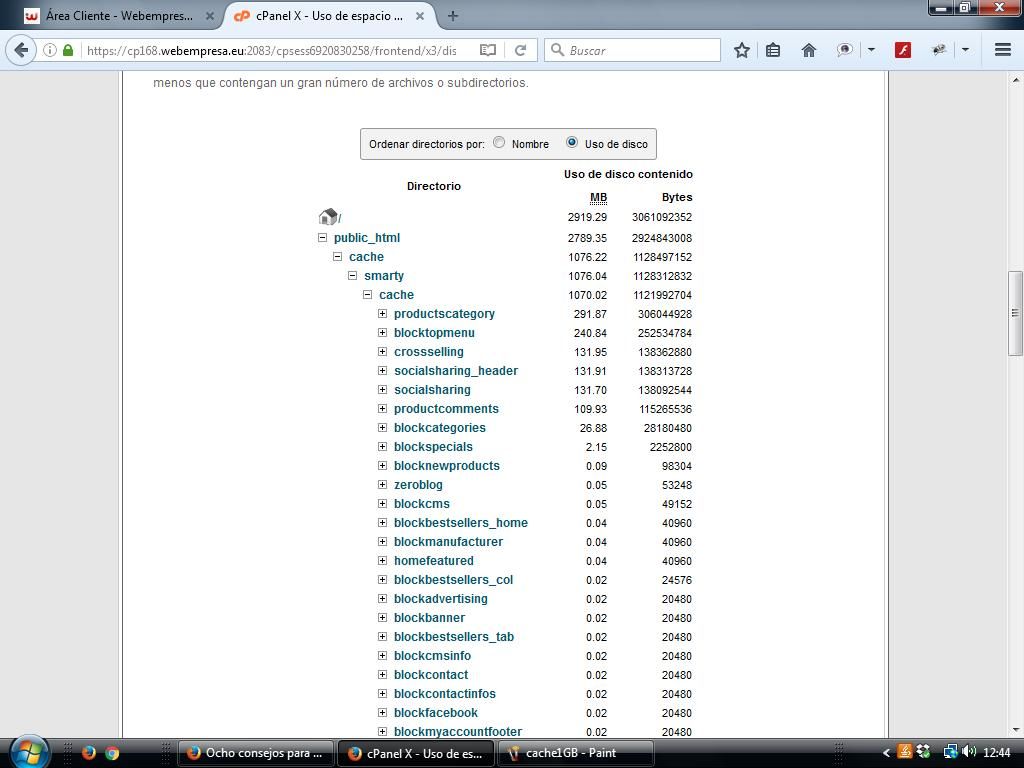
Task: Launch Firefox from quick launch
Action: tap(89, 753)
